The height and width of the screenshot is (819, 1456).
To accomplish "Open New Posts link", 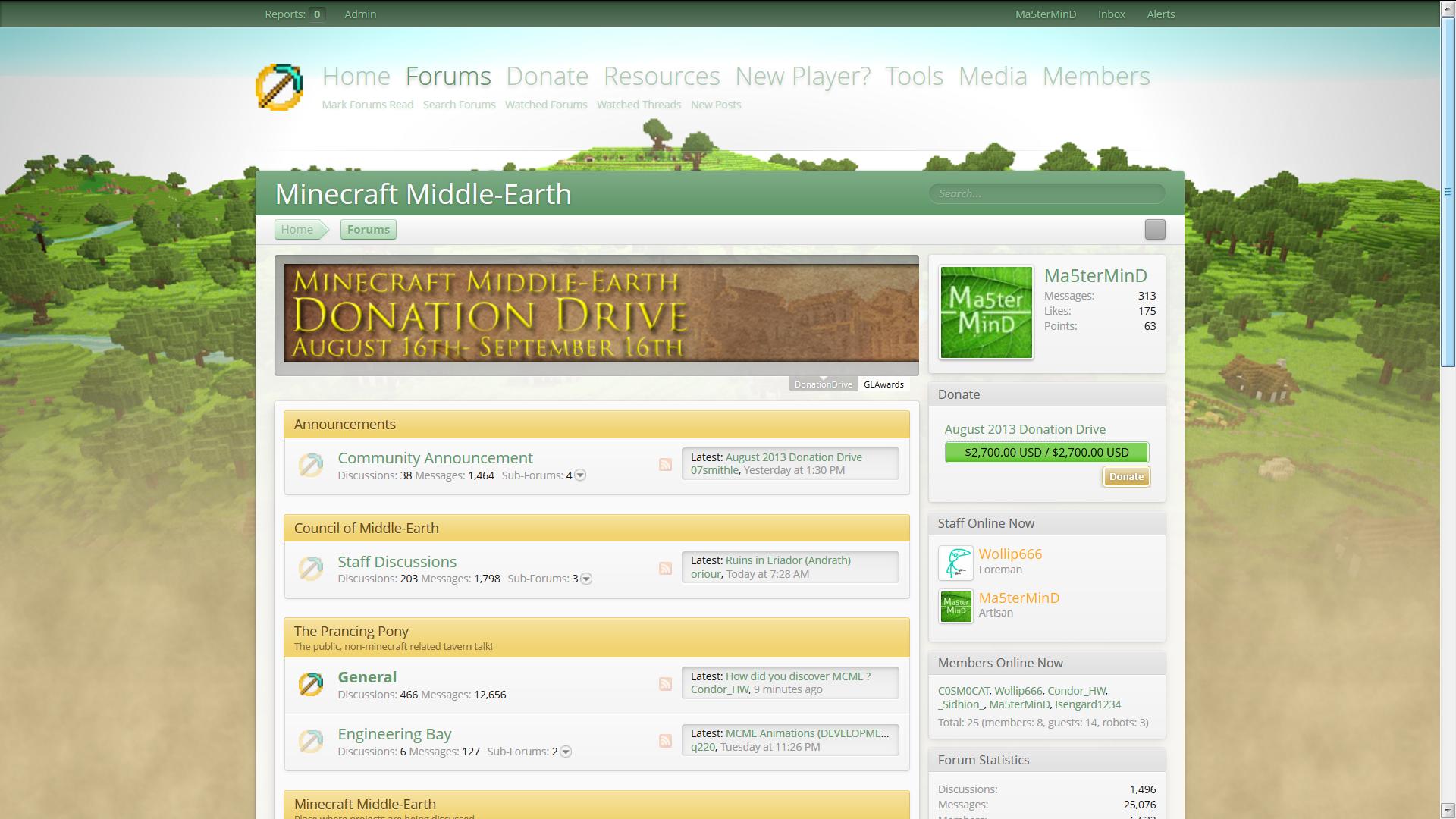I will click(715, 105).
